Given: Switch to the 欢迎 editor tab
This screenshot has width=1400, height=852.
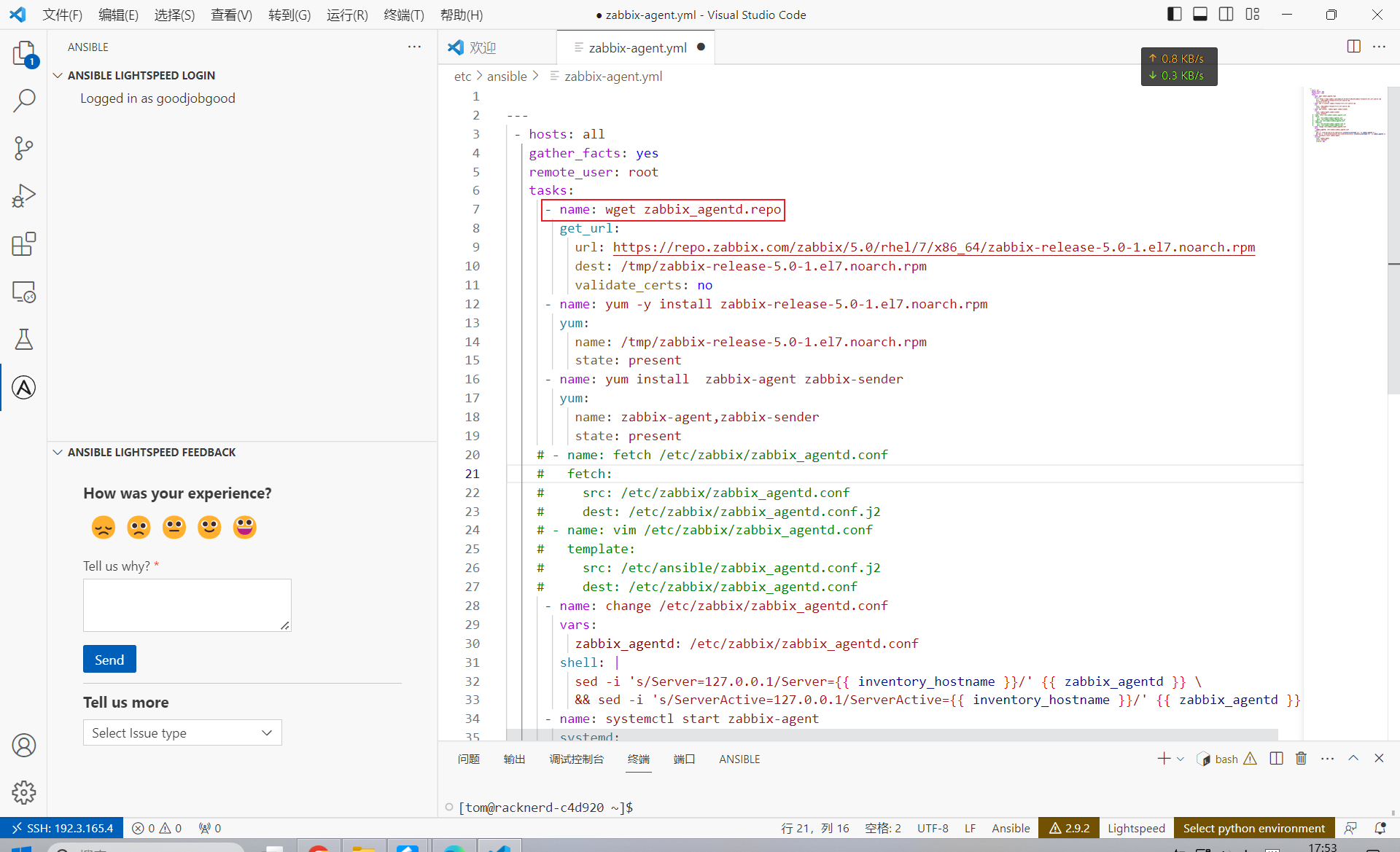Looking at the screenshot, I should tap(497, 47).
